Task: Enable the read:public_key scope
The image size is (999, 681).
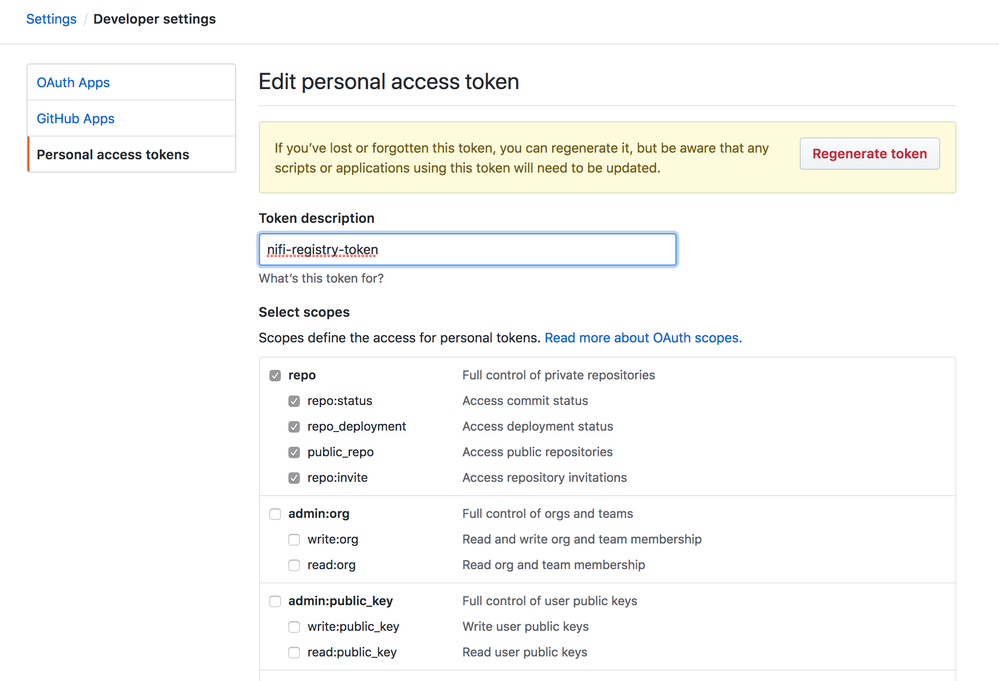Action: (294, 653)
